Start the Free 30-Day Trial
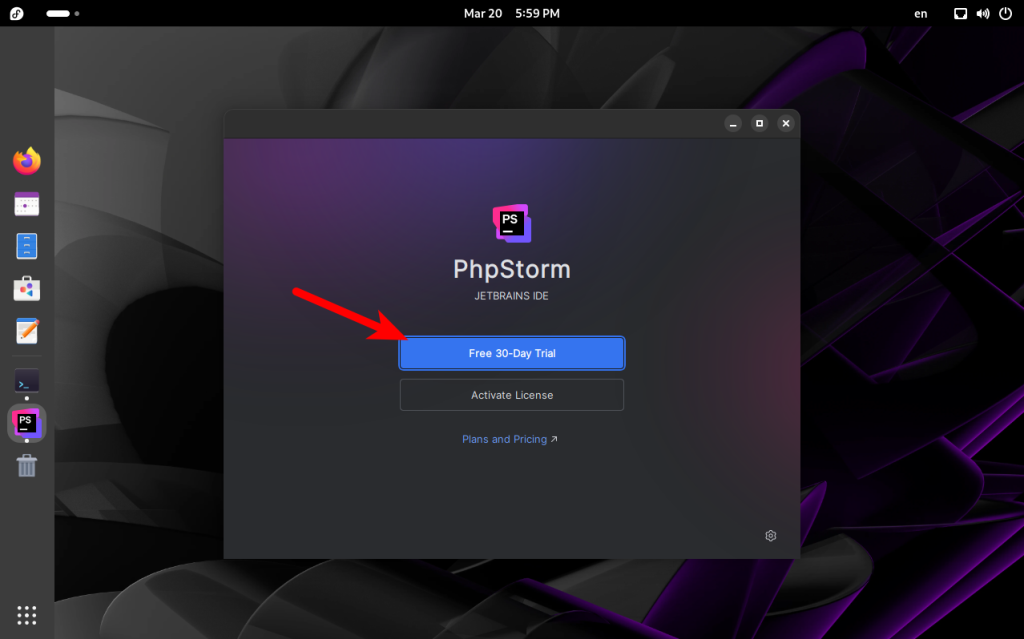1024x639 pixels. (x=512, y=353)
